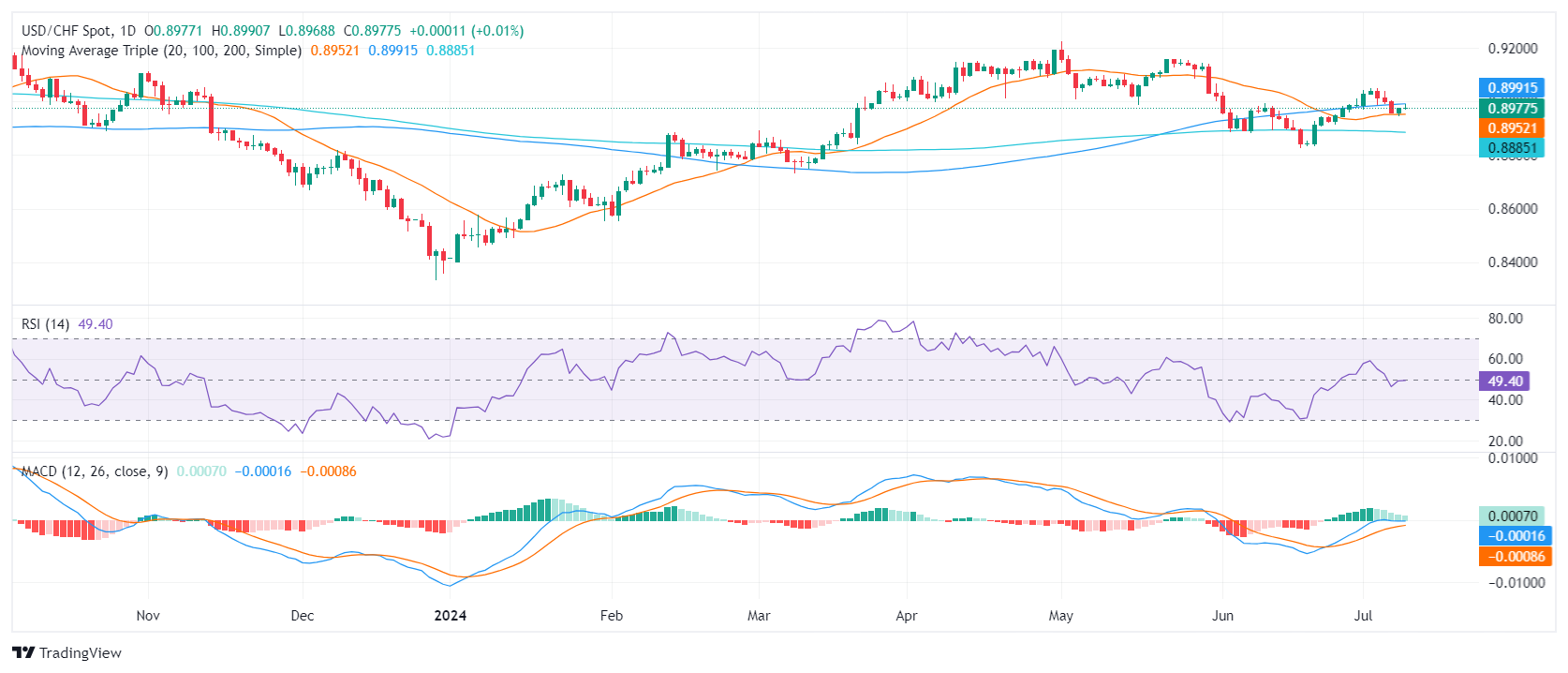Screen dimensions: 1568x673
Task: Click the green 0.89775 current price tag
Action: [1512, 109]
